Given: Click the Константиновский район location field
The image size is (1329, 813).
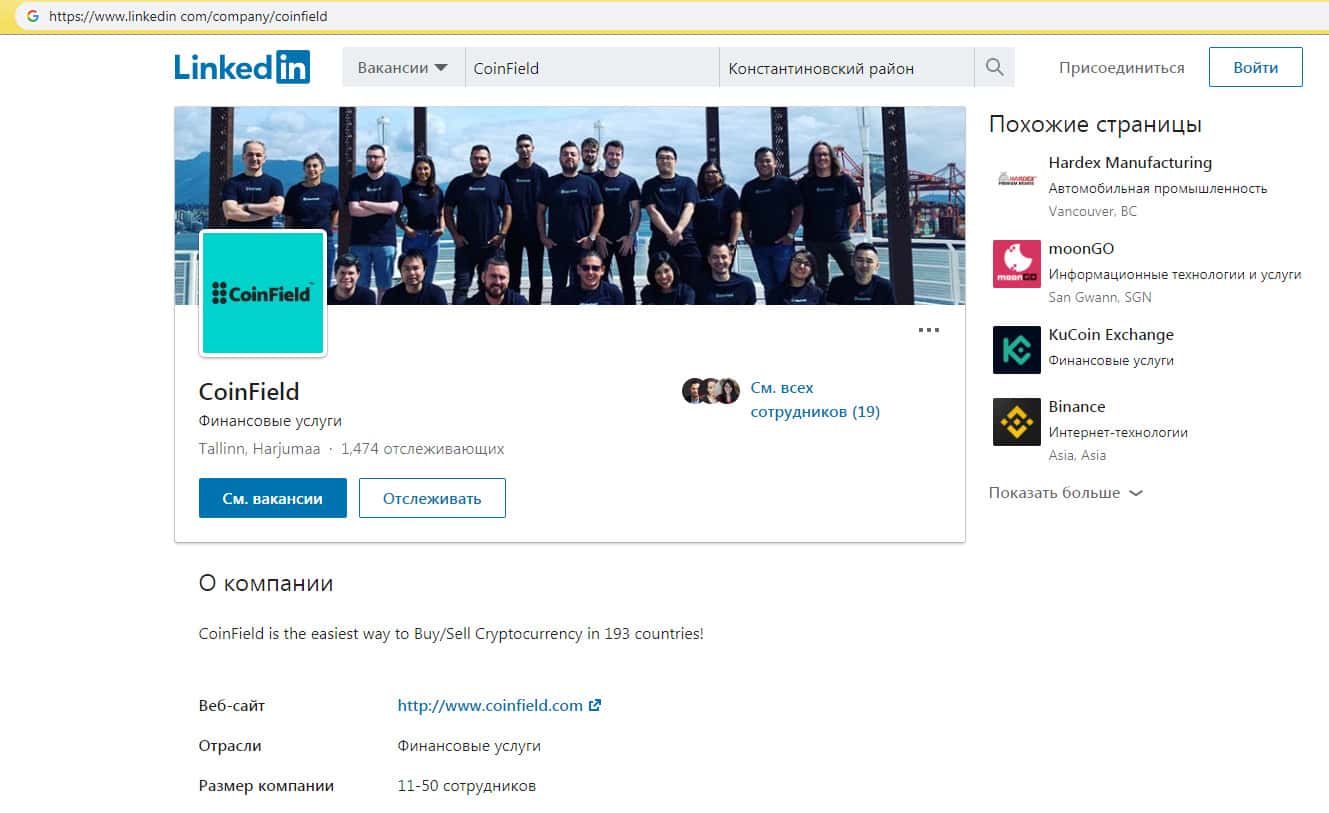Looking at the screenshot, I should [x=847, y=67].
